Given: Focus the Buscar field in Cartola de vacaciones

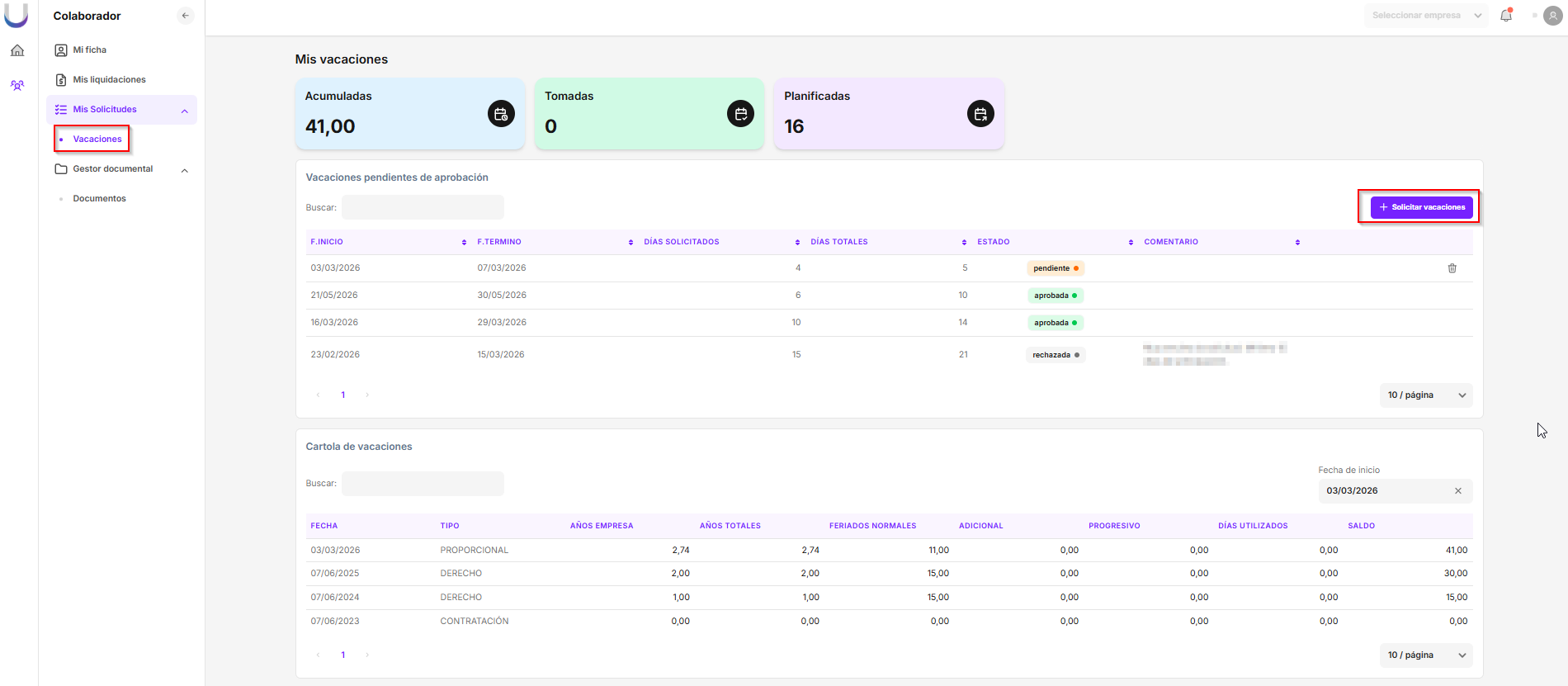Looking at the screenshot, I should (423, 484).
